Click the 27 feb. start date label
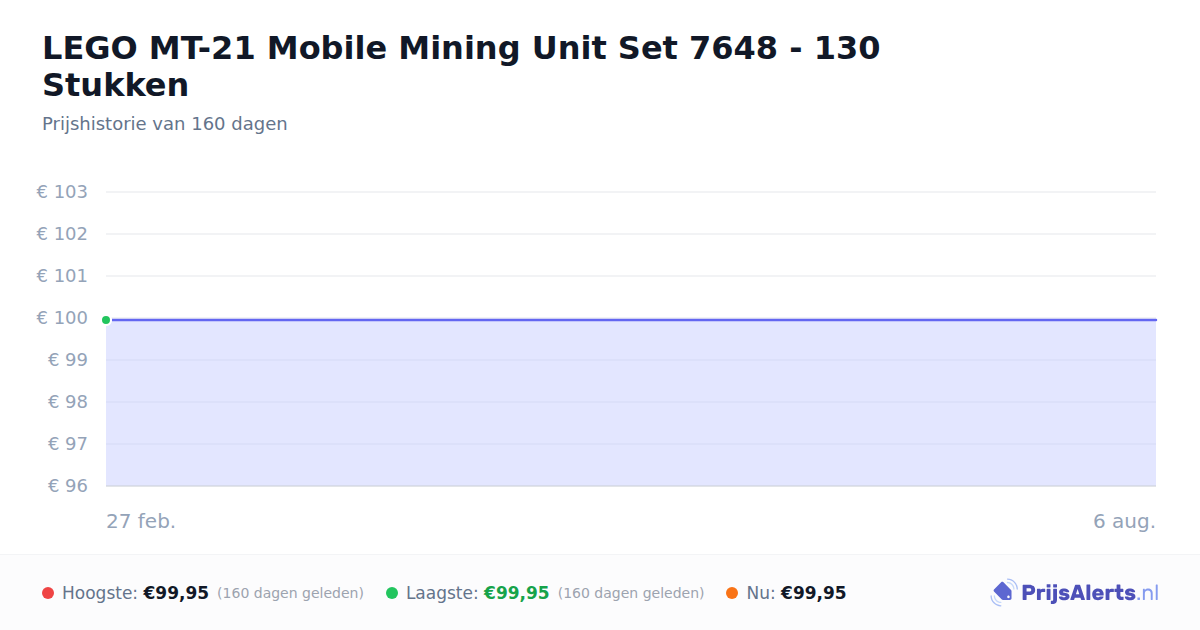Viewport: 1200px width, 630px height. (141, 521)
